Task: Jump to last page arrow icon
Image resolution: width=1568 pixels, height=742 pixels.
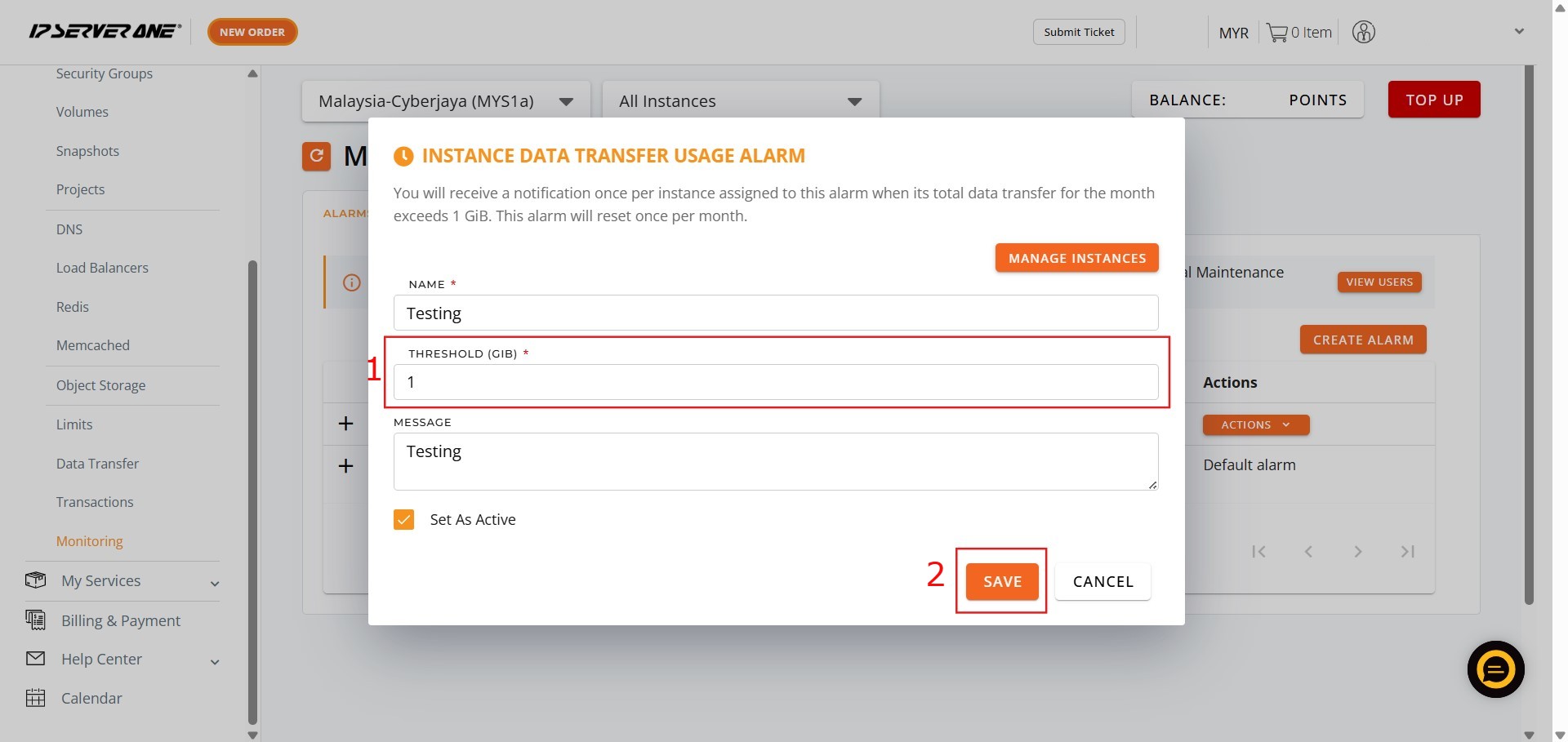Action: click(1407, 552)
